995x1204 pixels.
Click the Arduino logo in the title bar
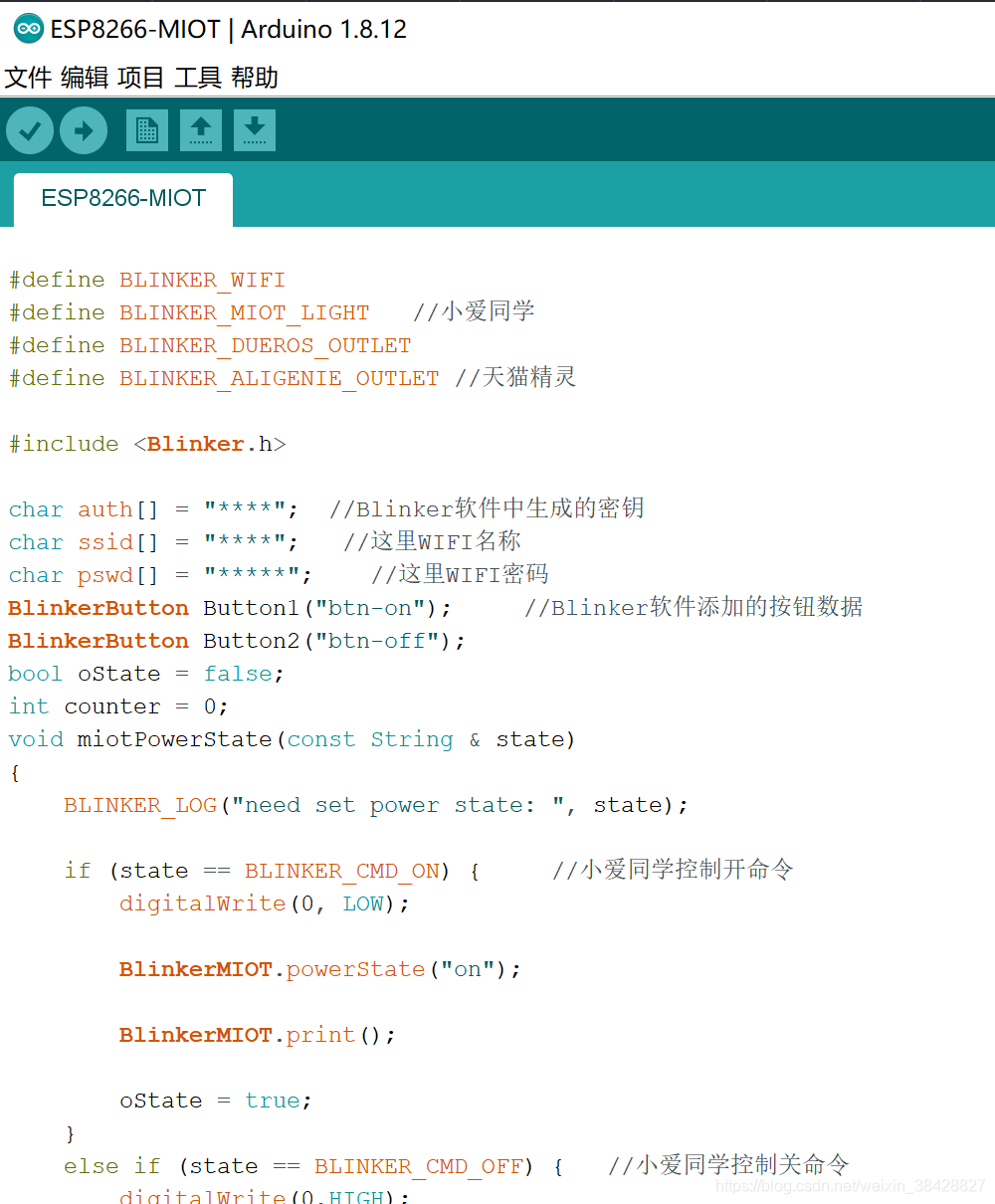(x=28, y=29)
